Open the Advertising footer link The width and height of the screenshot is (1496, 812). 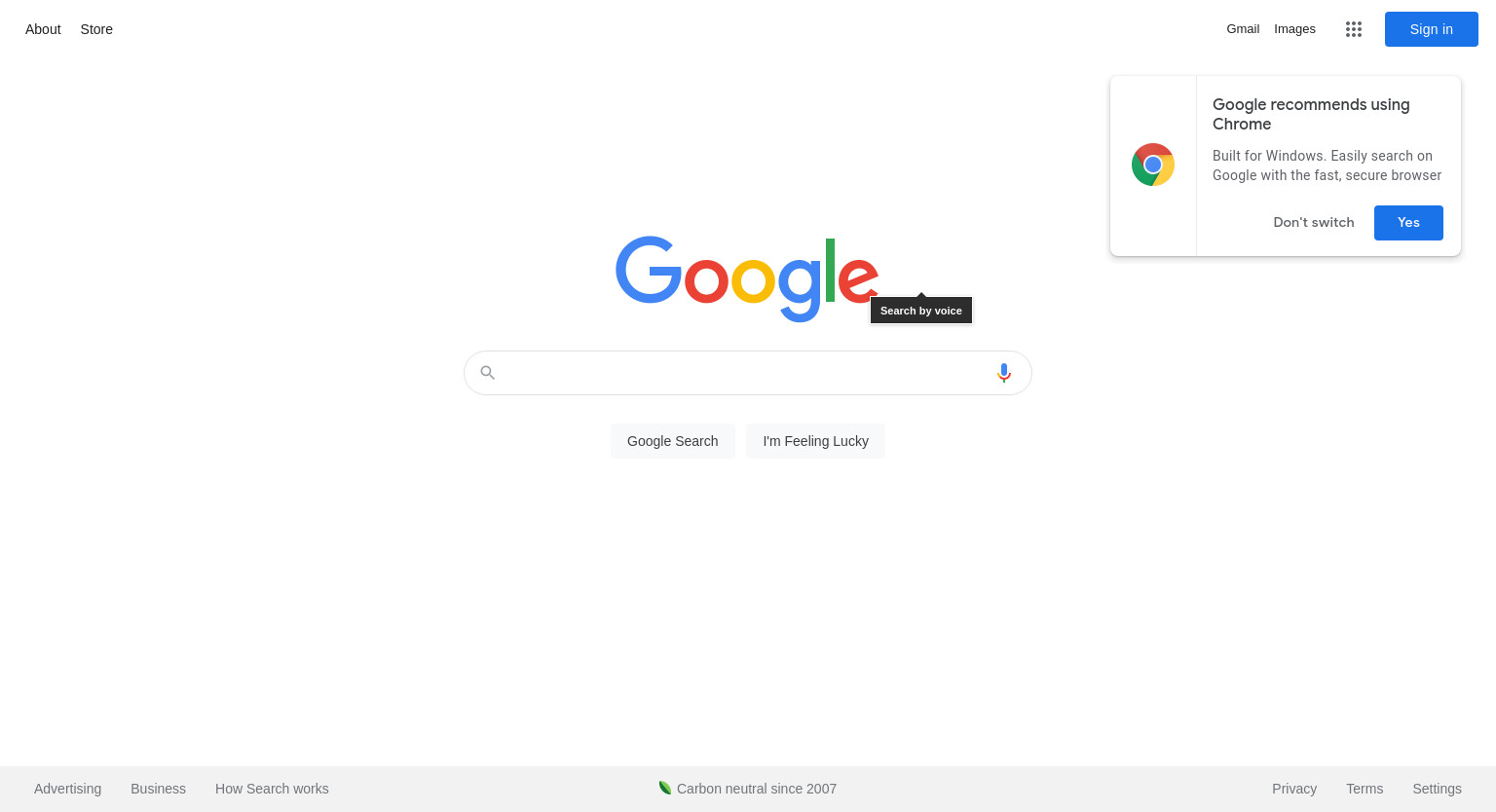(67, 789)
